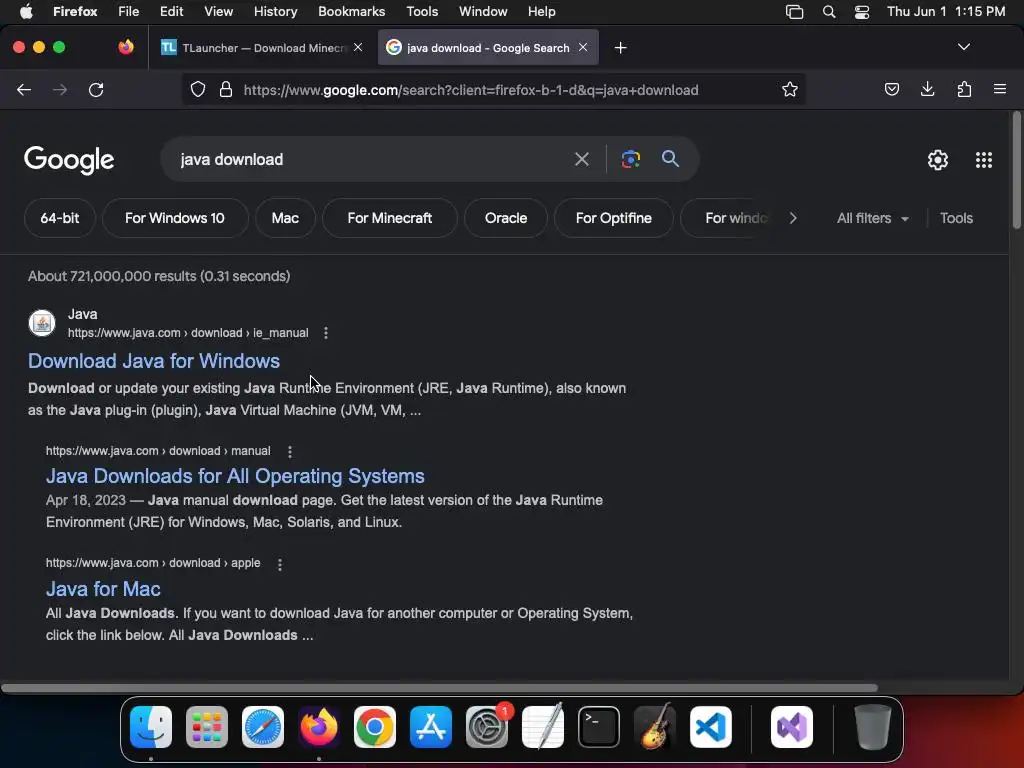This screenshot has height=768, width=1024.
Task: Open the Firefox downloads panel
Action: coord(927,89)
